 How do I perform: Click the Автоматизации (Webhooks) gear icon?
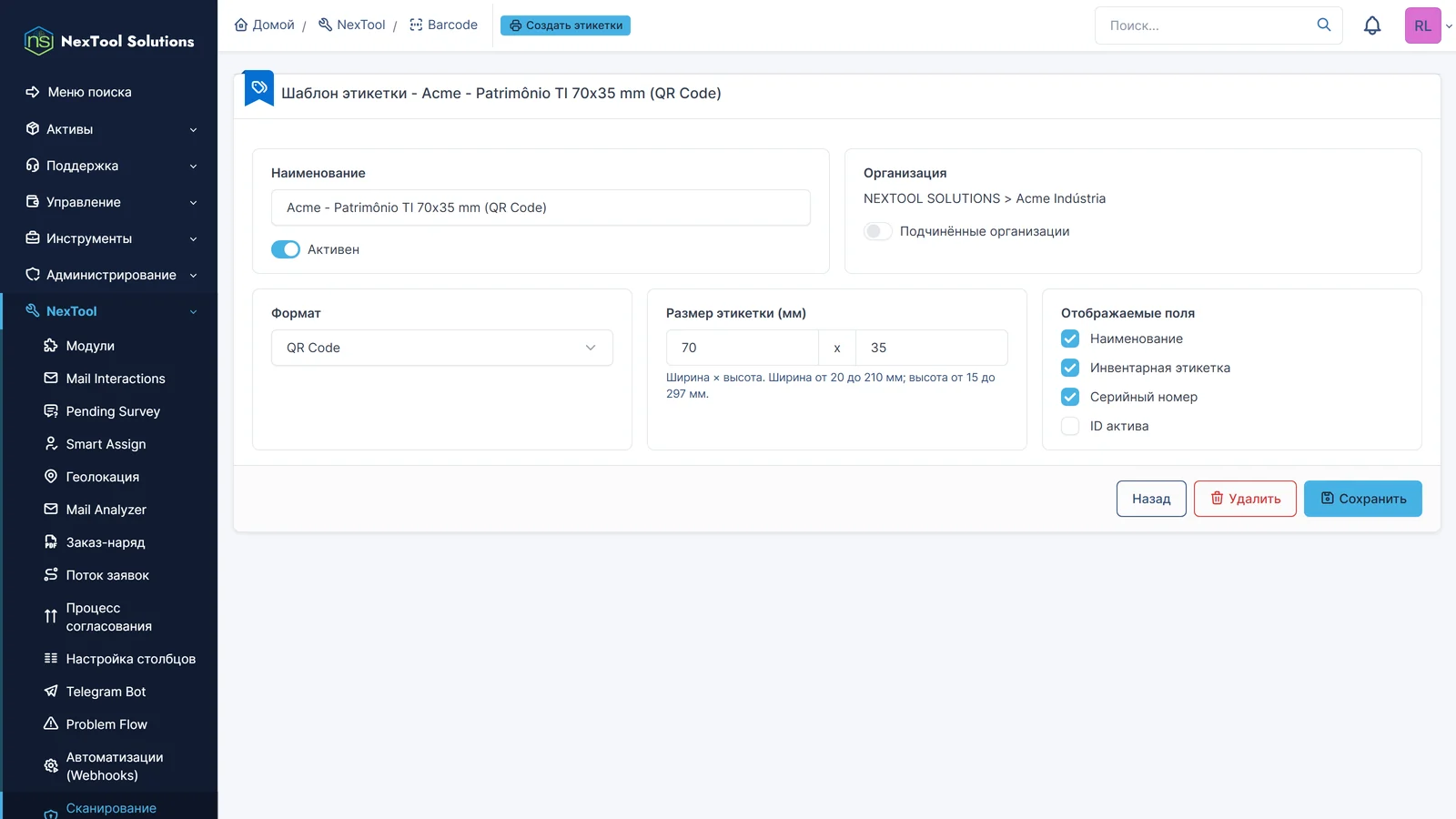[x=51, y=766]
